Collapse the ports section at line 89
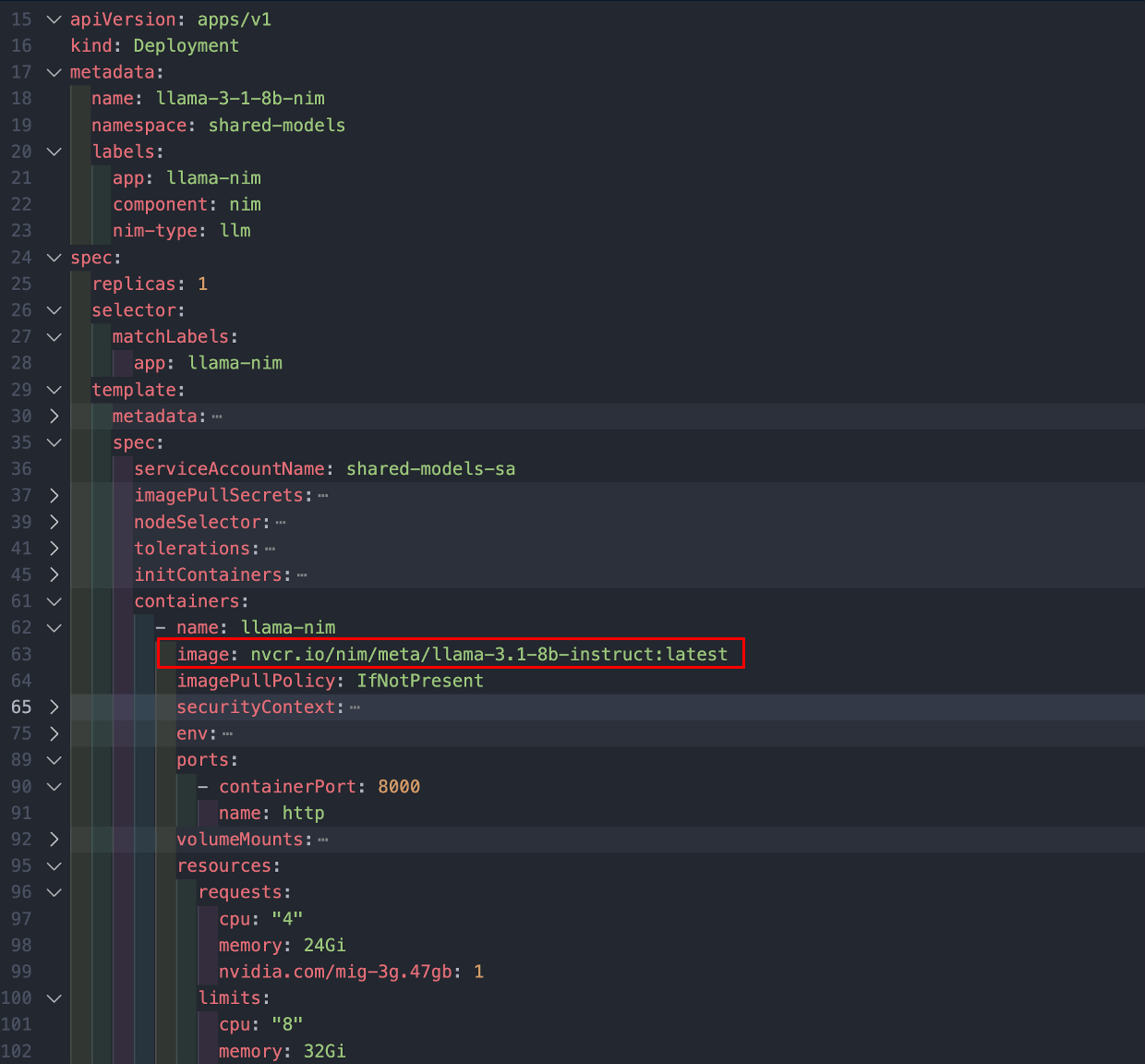 coord(54,760)
